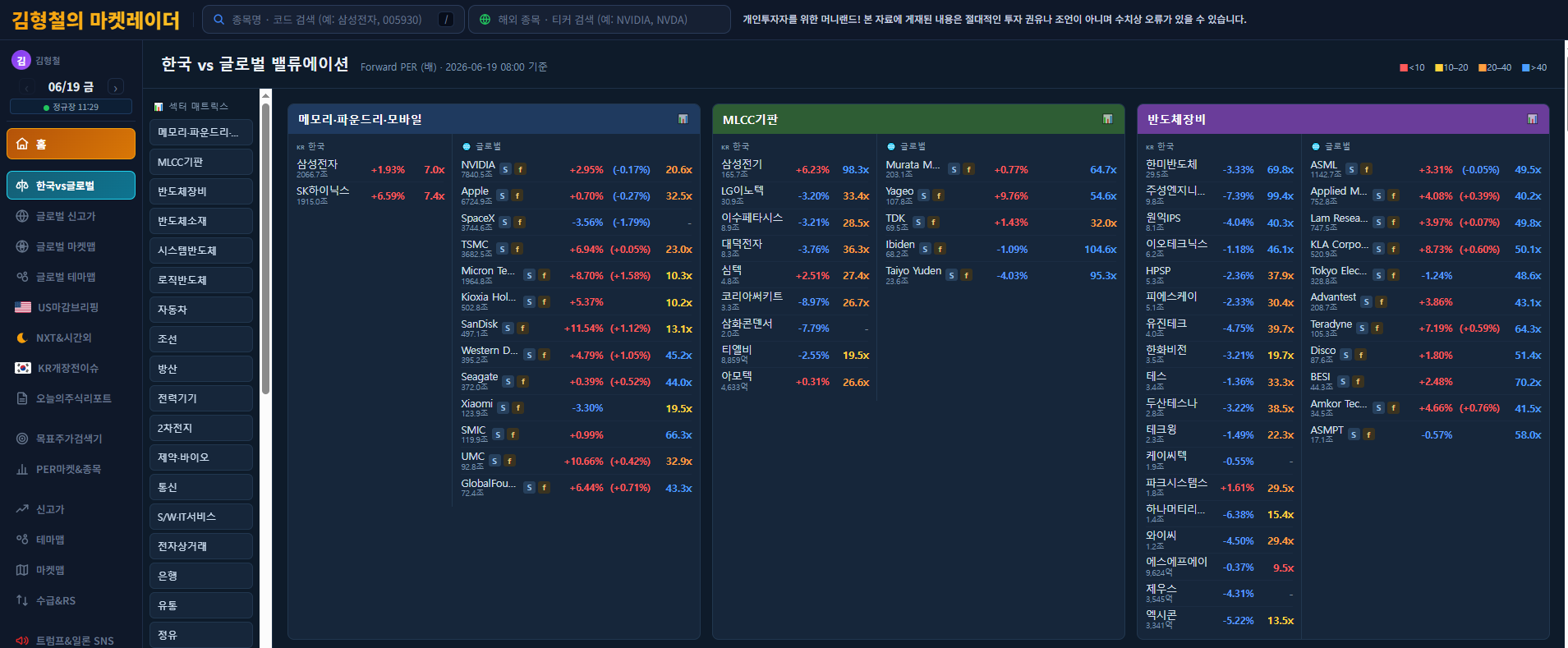Jump to 은행 sector

[201, 576]
